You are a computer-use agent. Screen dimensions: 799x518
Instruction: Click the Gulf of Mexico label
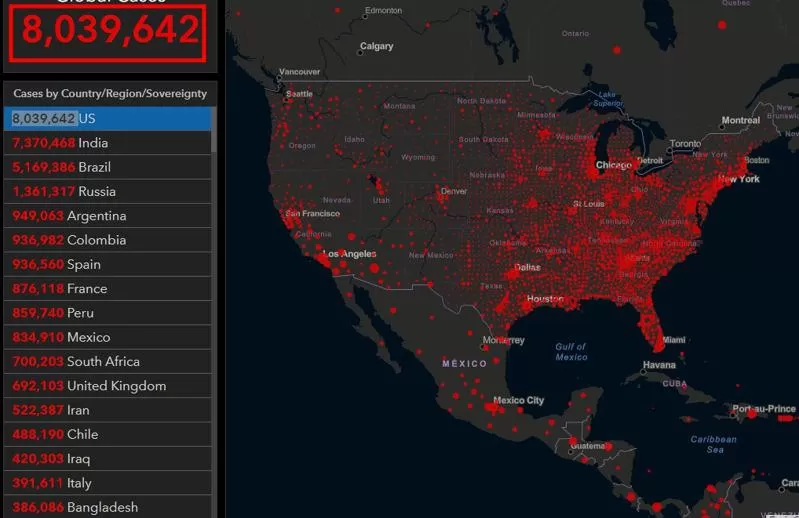click(x=571, y=351)
